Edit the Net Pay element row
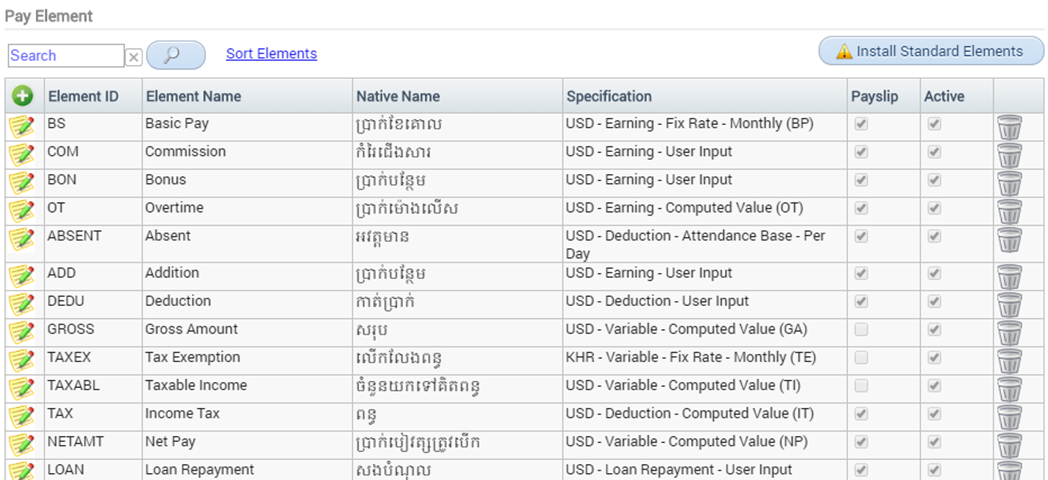The image size is (1048, 480). pyautogui.click(x=22, y=444)
